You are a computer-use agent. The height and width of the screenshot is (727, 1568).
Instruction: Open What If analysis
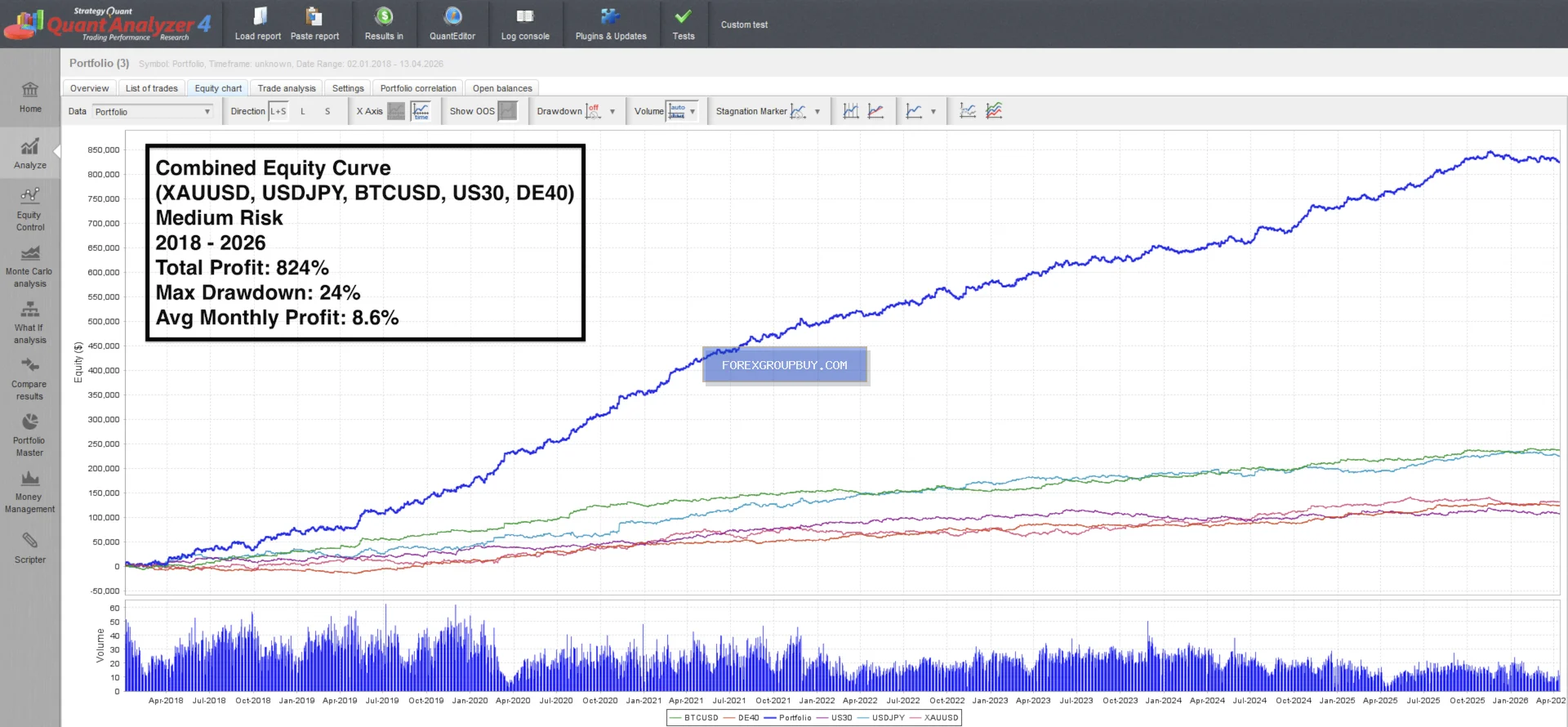[30, 323]
